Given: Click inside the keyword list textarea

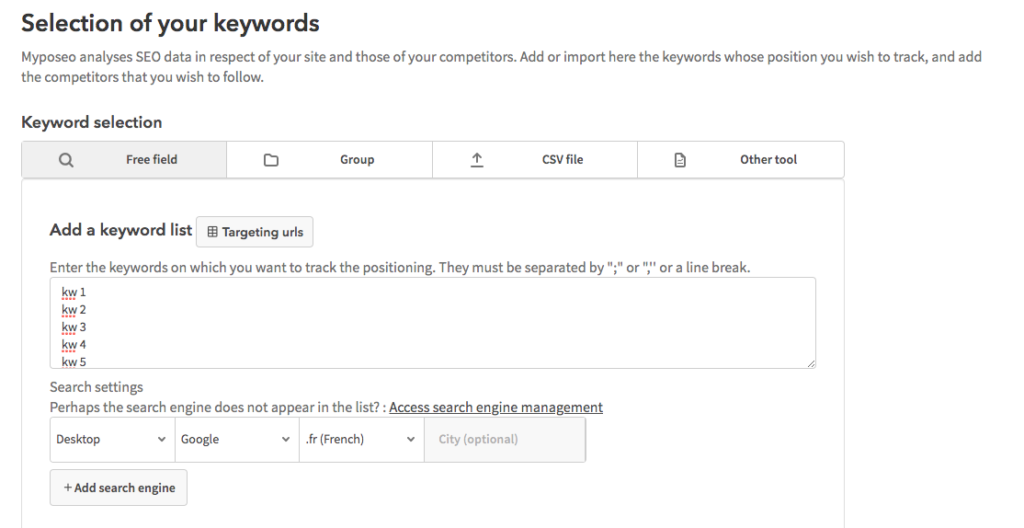Looking at the screenshot, I should 432,323.
